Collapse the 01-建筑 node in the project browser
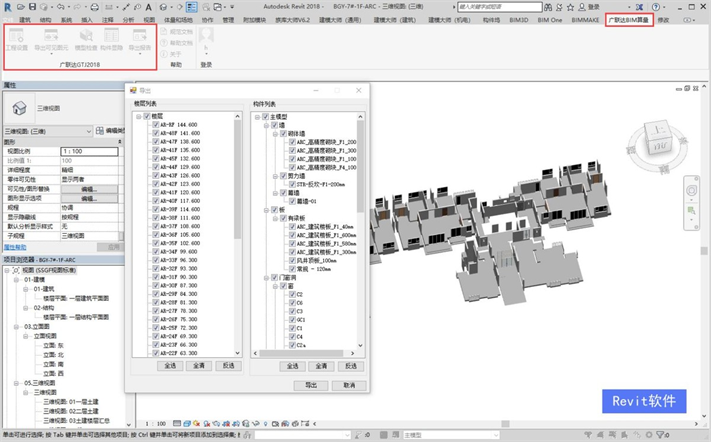Screen dimensions: 711x442 [25, 289]
